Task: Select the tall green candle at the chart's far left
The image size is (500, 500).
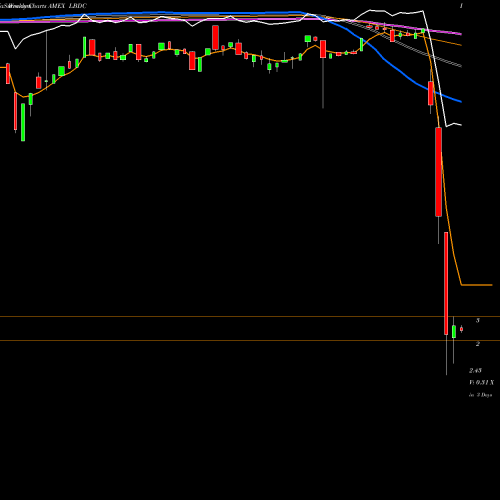Action: pyautogui.click(x=23, y=122)
